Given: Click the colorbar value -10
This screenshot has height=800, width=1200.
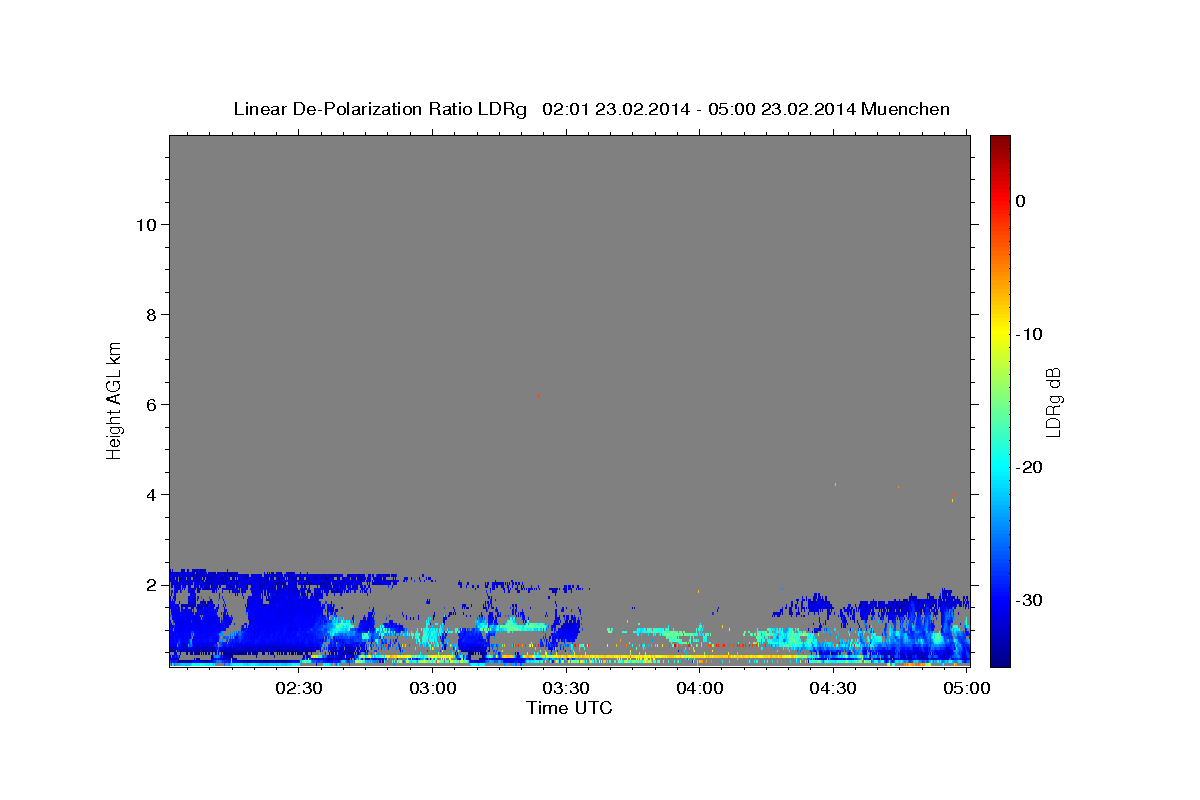Looking at the screenshot, I should pyautogui.click(x=1029, y=334).
